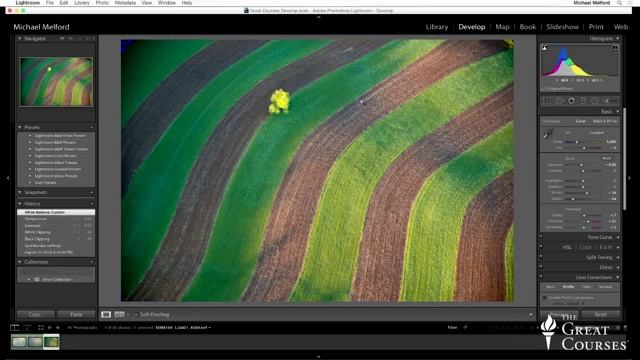
Task: Select the Crop Overlay tool
Action: pos(547,100)
